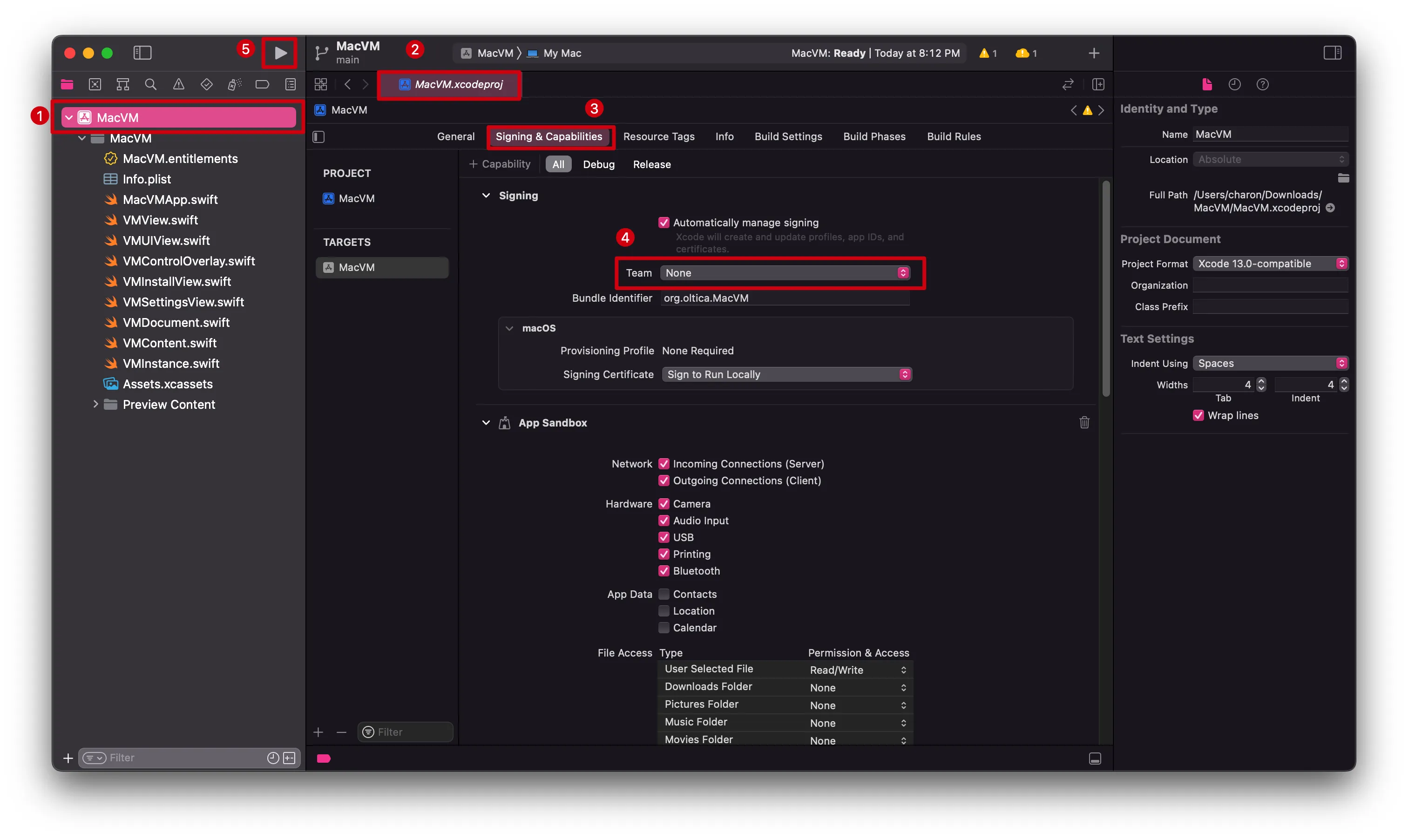Go back in editor history
Viewport: 1408px width, 840px height.
[347, 84]
